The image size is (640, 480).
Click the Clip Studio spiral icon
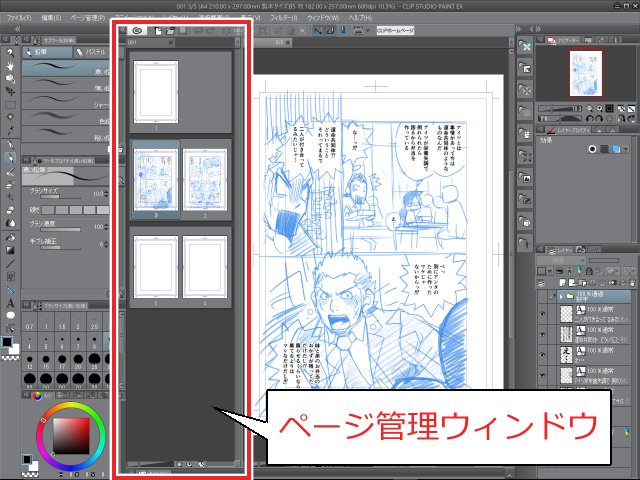pos(137,31)
